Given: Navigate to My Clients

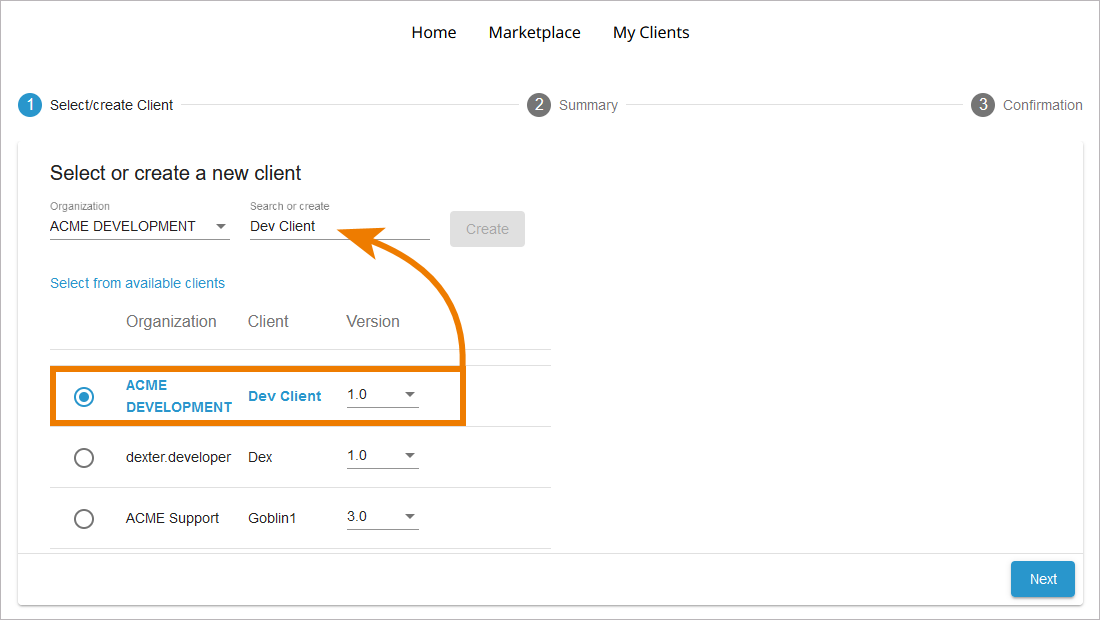Looking at the screenshot, I should [651, 33].
